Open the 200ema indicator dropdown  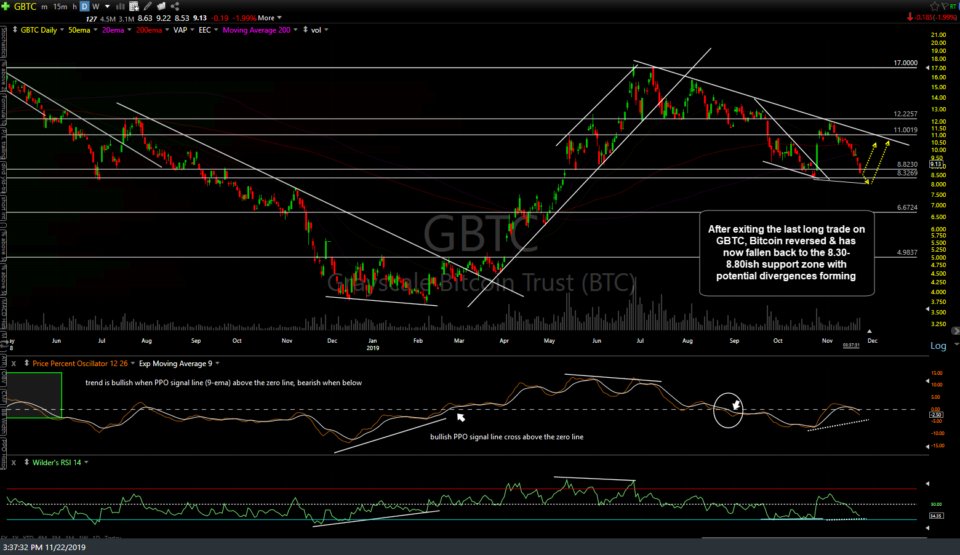[167, 29]
